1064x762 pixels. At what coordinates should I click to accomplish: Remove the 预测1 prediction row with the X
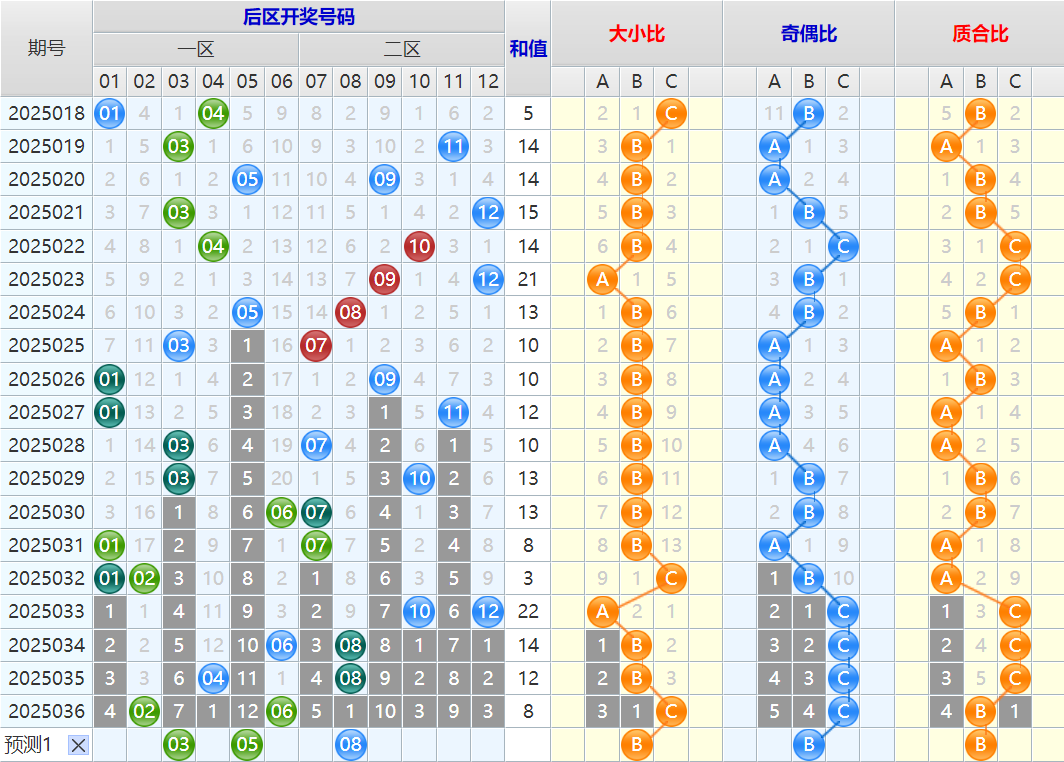click(x=79, y=745)
